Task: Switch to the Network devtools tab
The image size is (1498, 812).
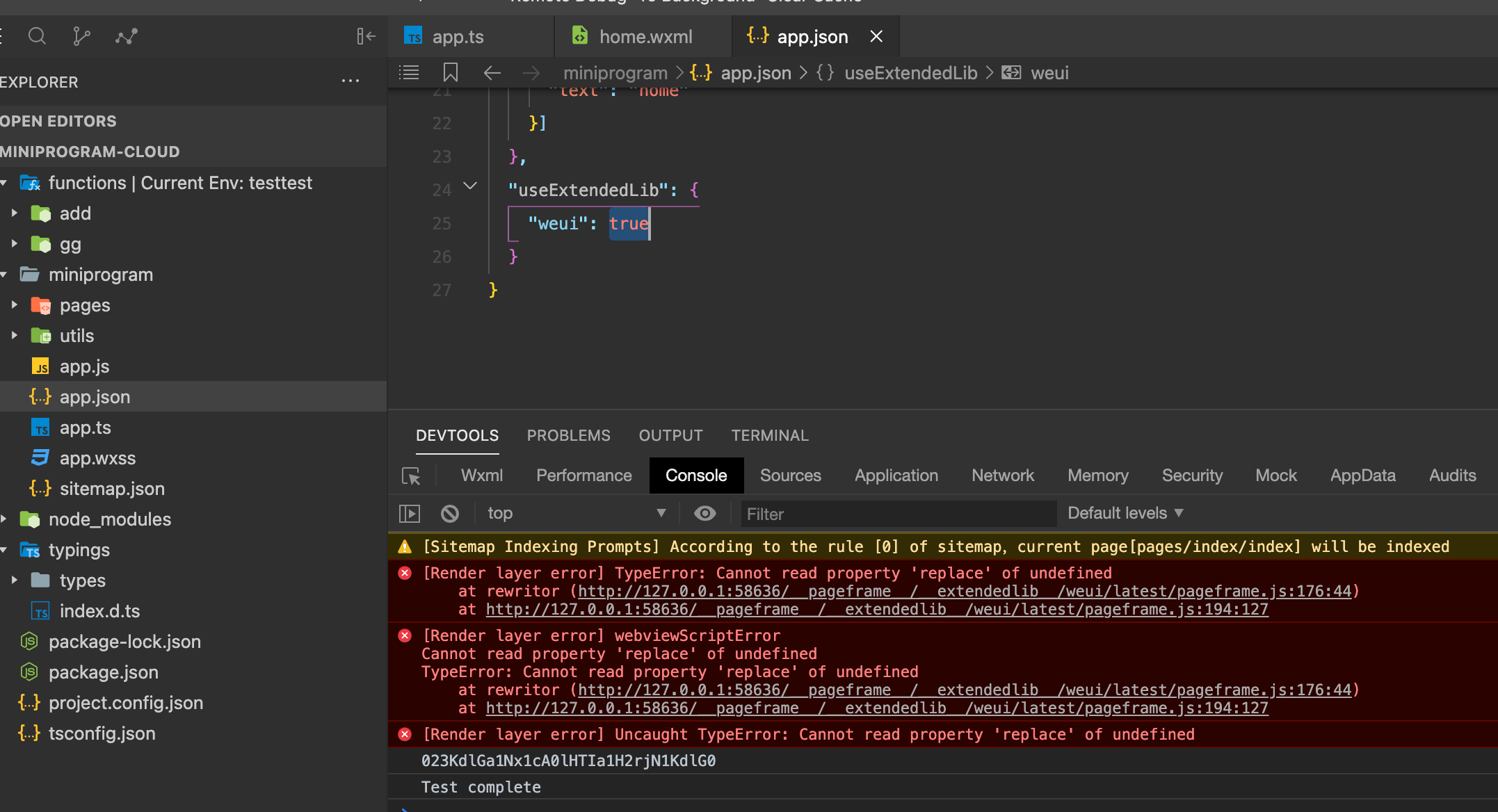Action: (x=1002, y=476)
